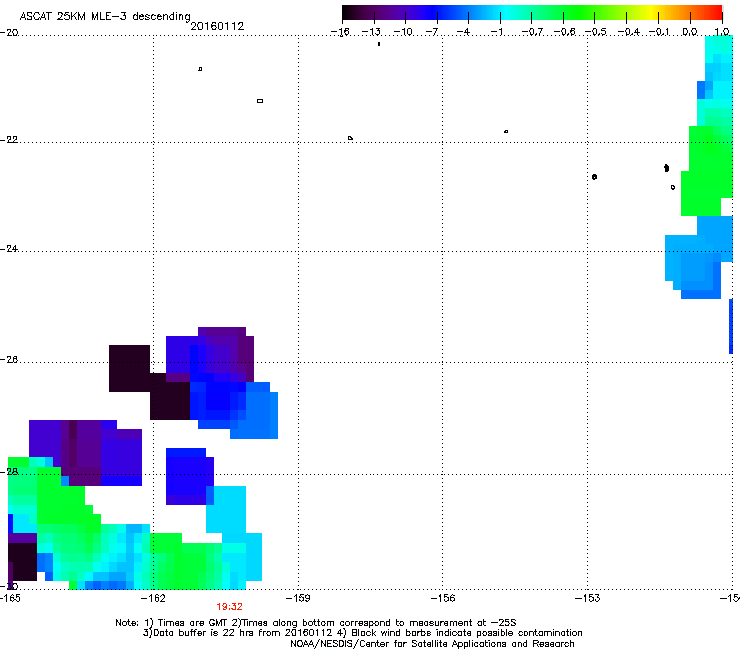Click the latitude axis label '-28'

coord(9,472)
